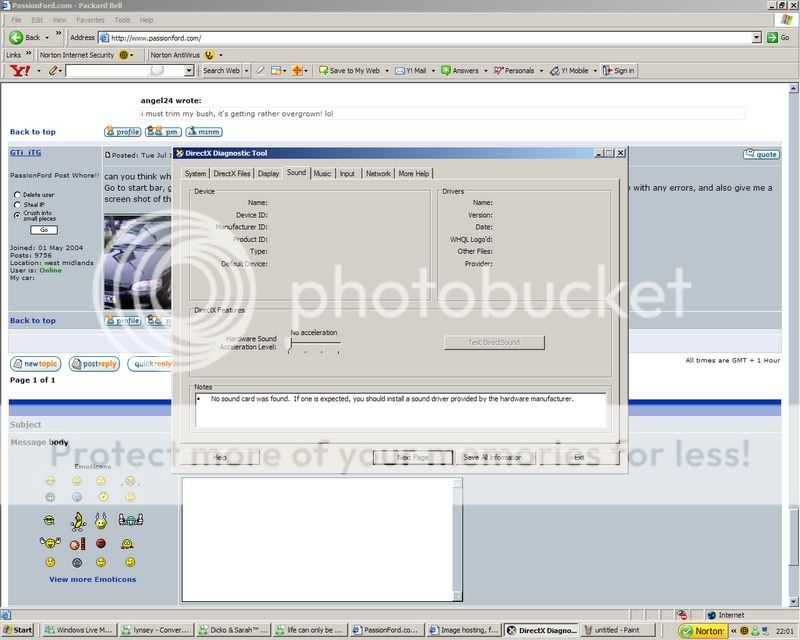
Task: Click the Yahoo Y! logo icon
Action: click(20, 70)
